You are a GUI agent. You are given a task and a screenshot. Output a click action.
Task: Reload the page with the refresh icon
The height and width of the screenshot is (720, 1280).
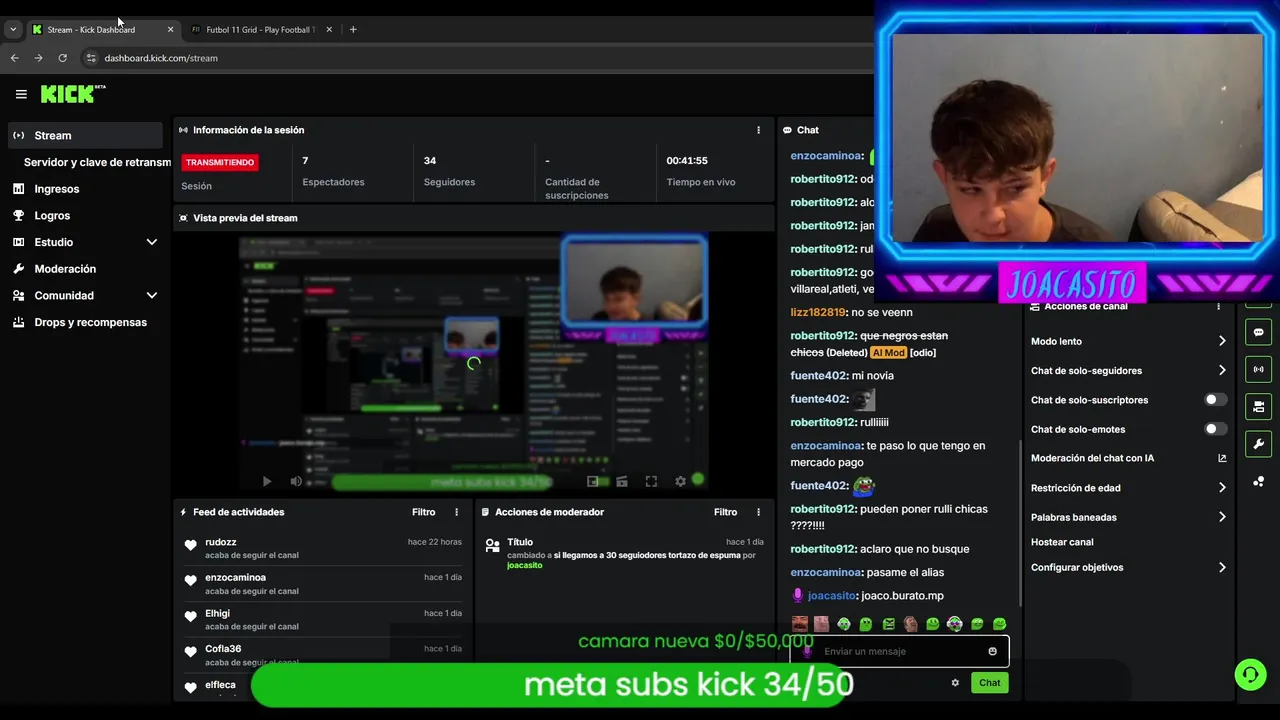click(x=62, y=58)
